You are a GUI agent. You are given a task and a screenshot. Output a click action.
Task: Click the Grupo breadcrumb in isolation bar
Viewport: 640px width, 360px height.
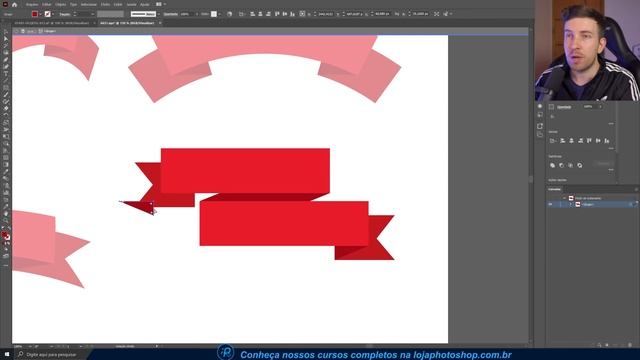pos(49,31)
